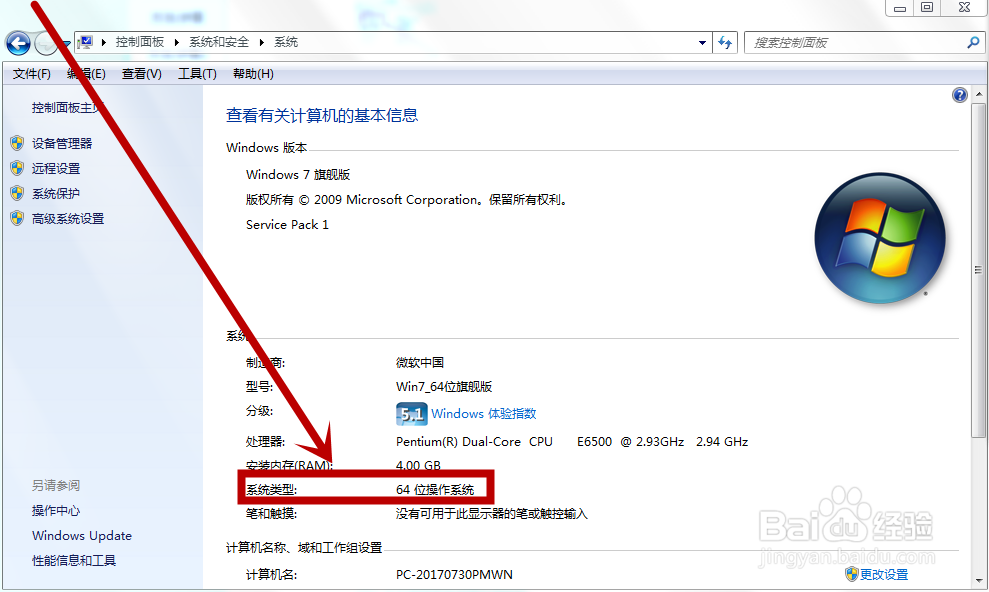Expand arrow before 控制面板 in breadcrumb
Screen dimensions: 989x592
(103, 42)
